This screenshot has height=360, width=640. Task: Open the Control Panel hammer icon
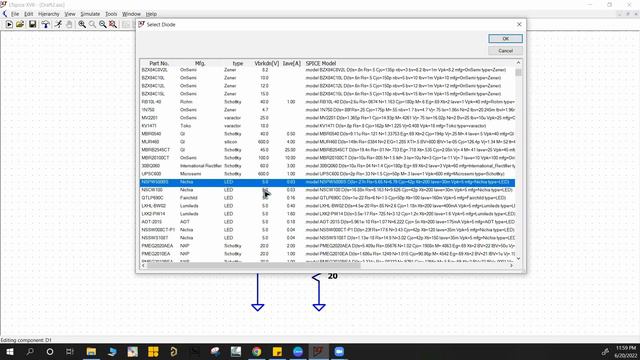[x=45, y=24]
